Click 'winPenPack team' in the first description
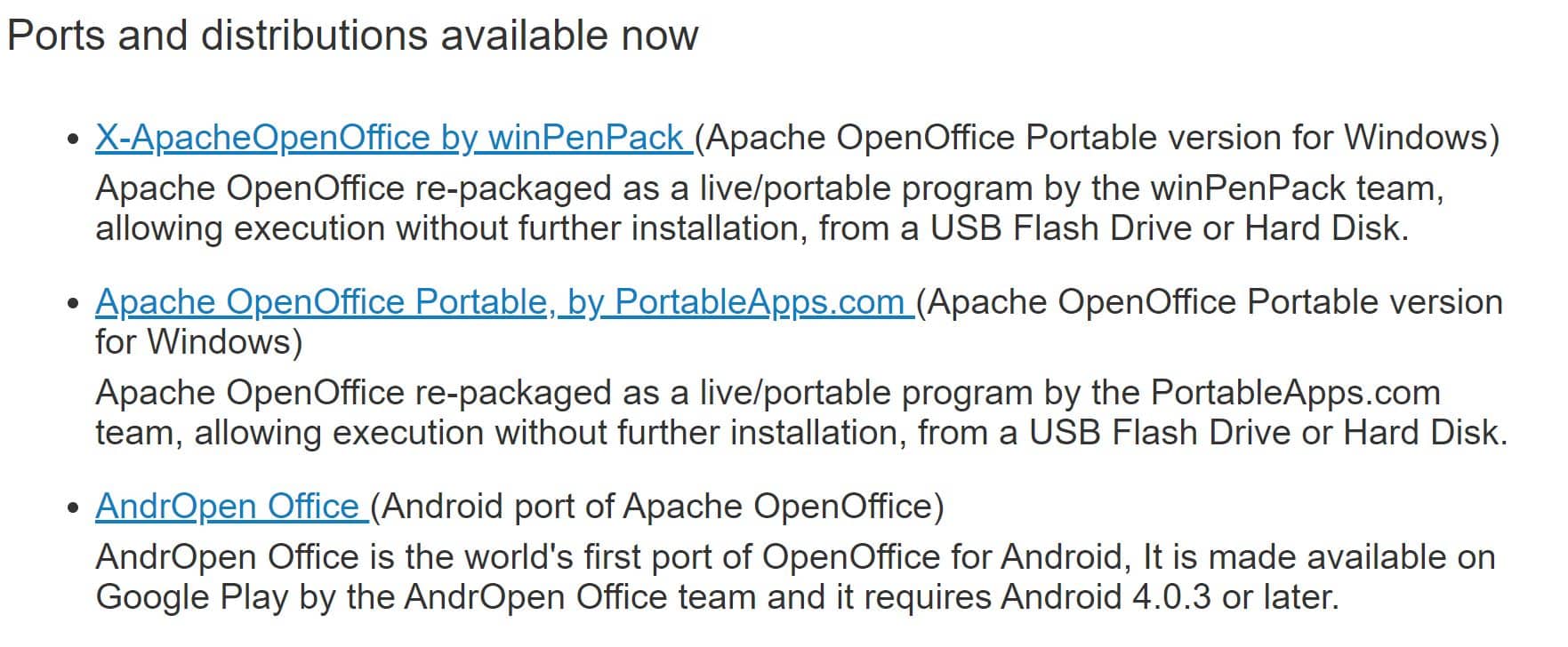 pos(1295,188)
